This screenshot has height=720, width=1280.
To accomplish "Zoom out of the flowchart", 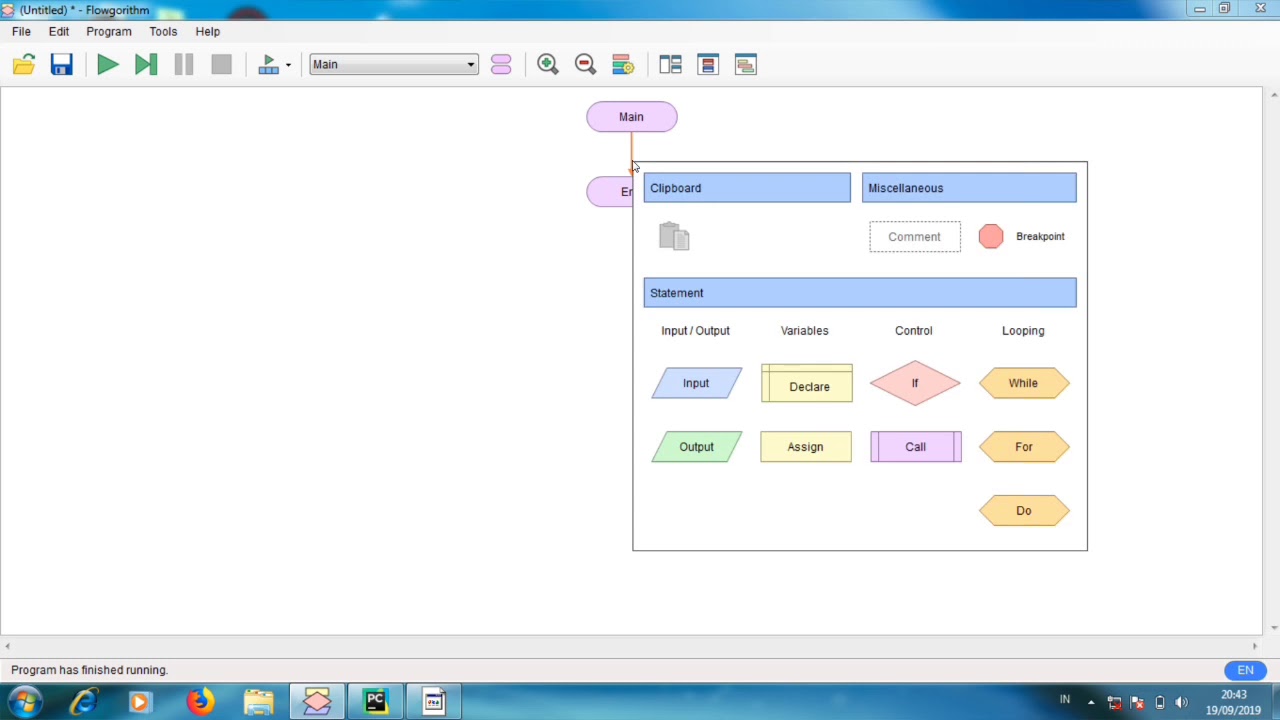I will [585, 65].
